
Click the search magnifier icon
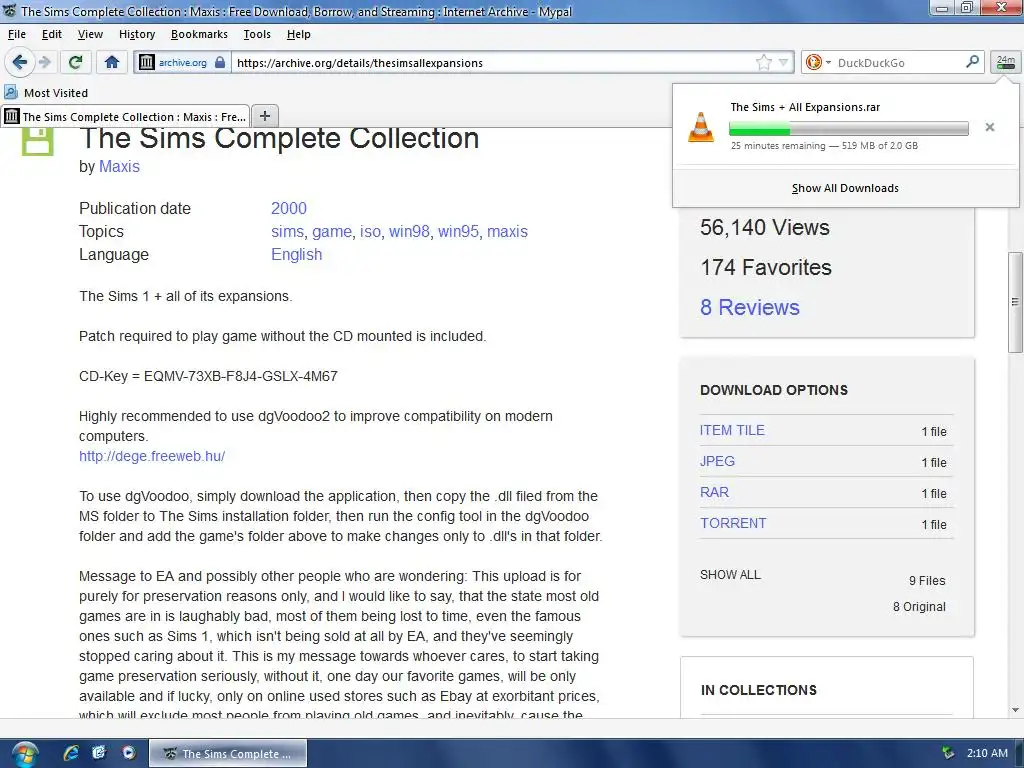tap(972, 61)
